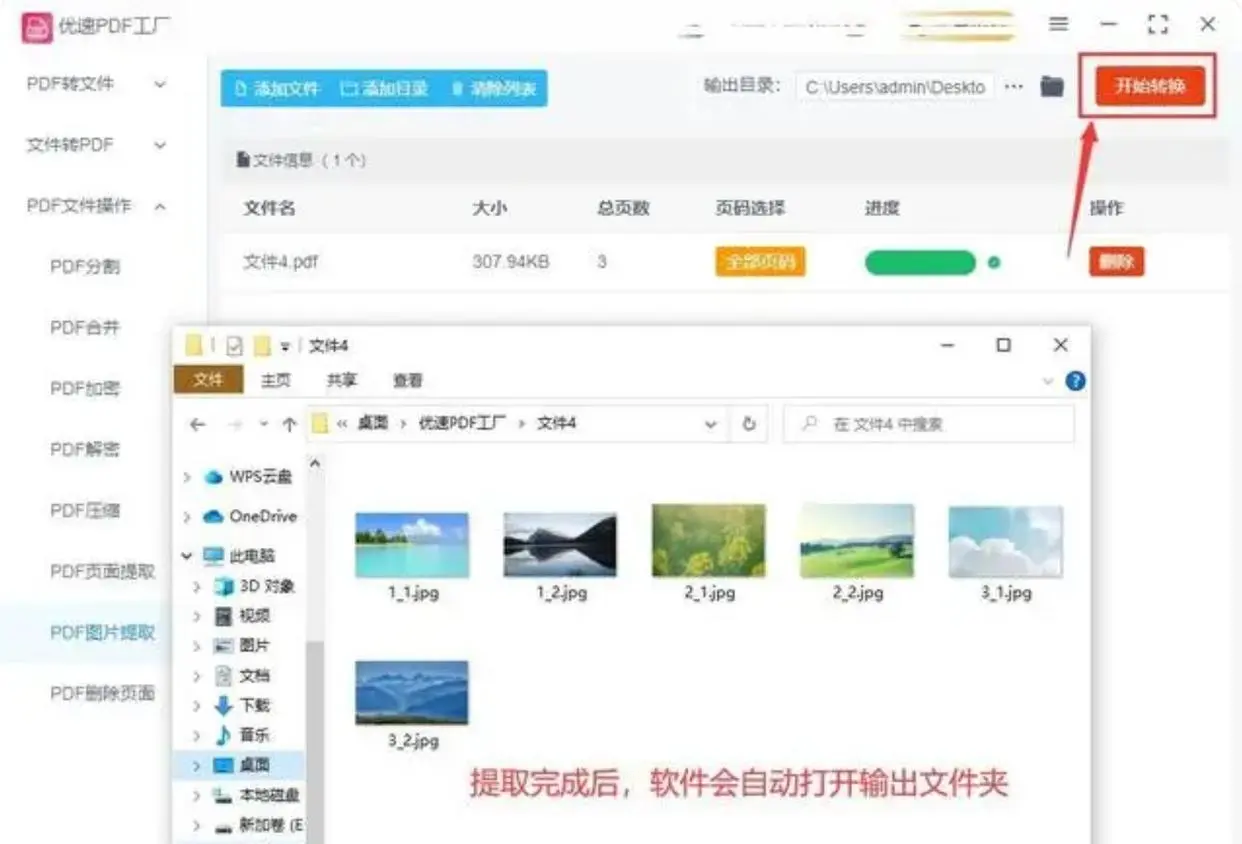Switch to the 共享 ribbon tab
The width and height of the screenshot is (1242, 844).
pos(342,381)
